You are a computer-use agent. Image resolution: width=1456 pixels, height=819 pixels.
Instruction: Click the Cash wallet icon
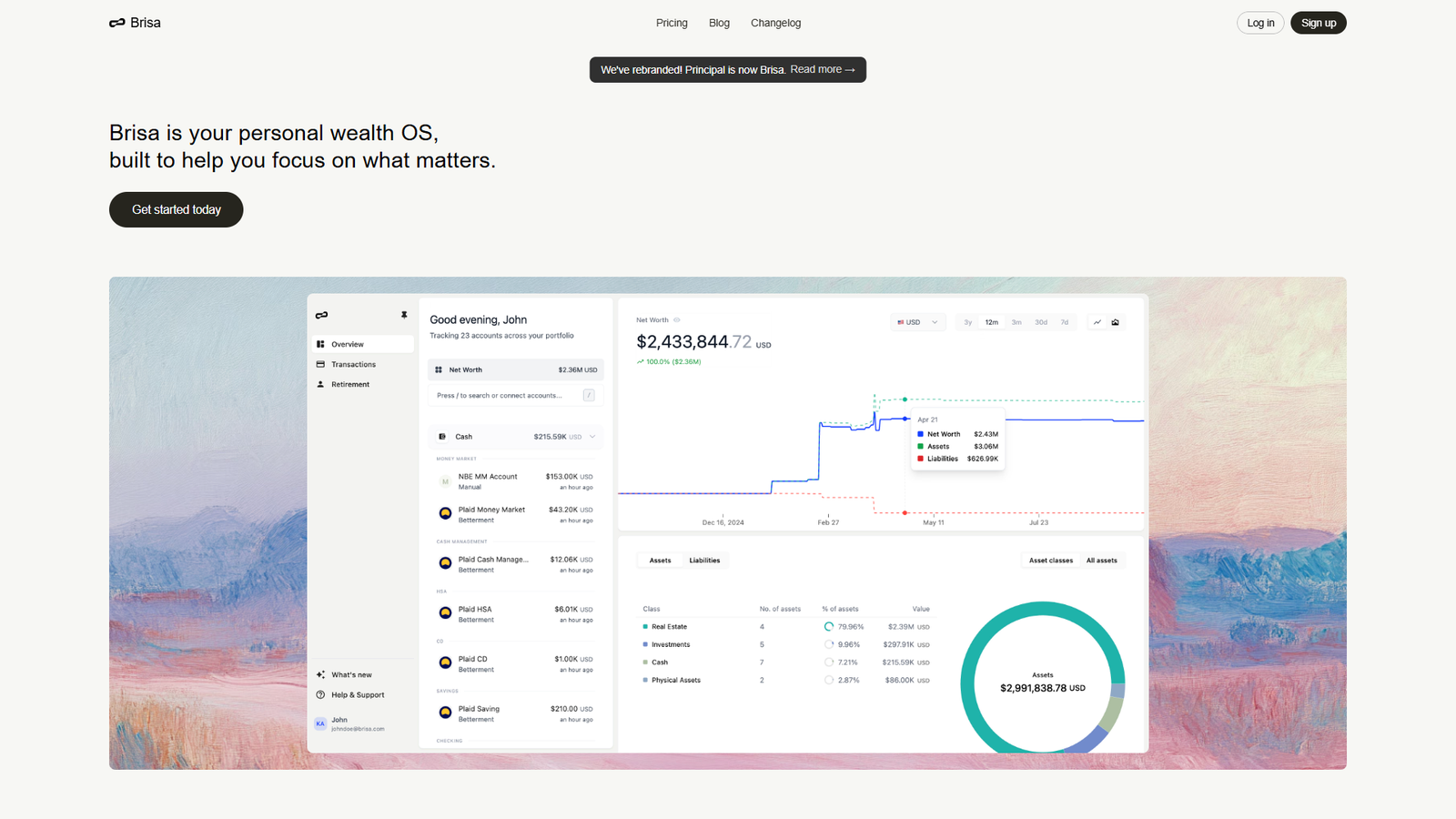(x=442, y=437)
